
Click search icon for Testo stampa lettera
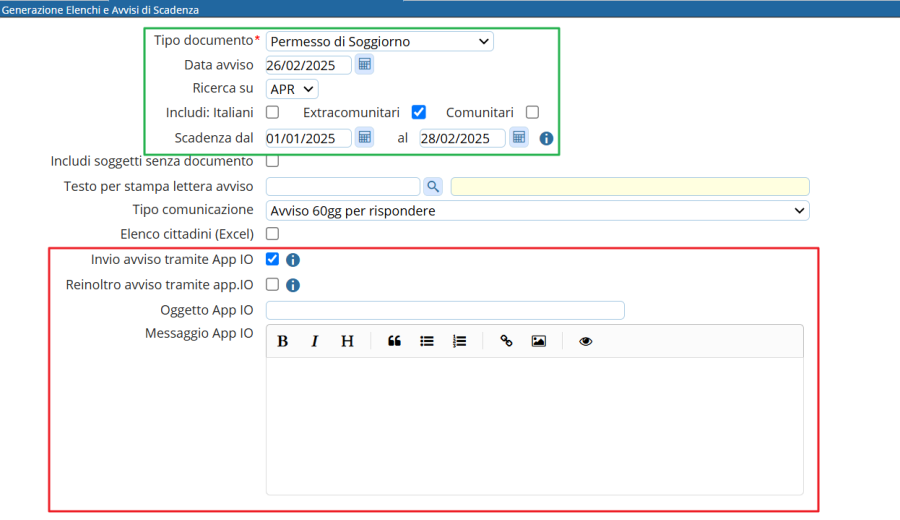pos(433,186)
